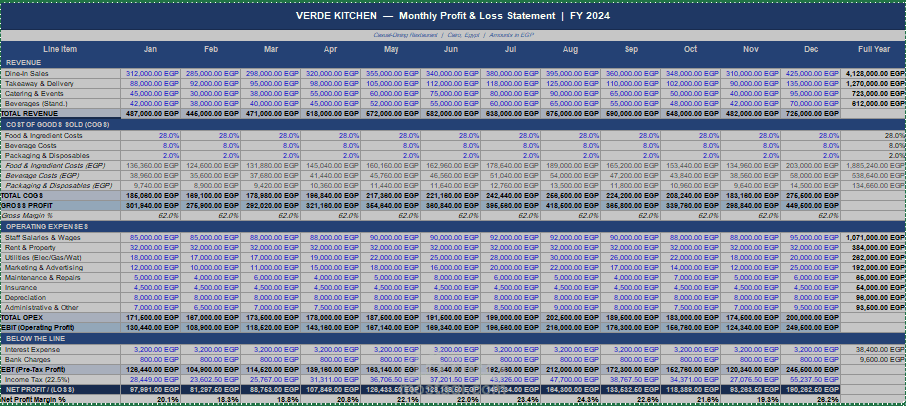Viewport: 906px width, 406px height.
Task: Click the 'Bank Charges' row label
Action: (x=61, y=359)
